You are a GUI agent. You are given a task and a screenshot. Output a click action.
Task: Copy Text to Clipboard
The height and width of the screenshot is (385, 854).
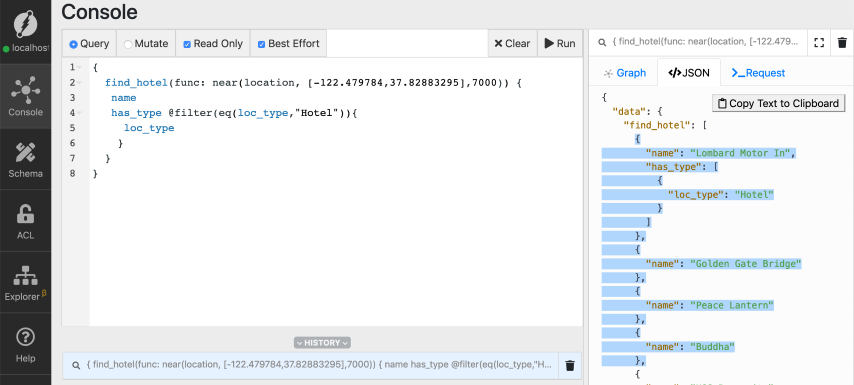778,103
